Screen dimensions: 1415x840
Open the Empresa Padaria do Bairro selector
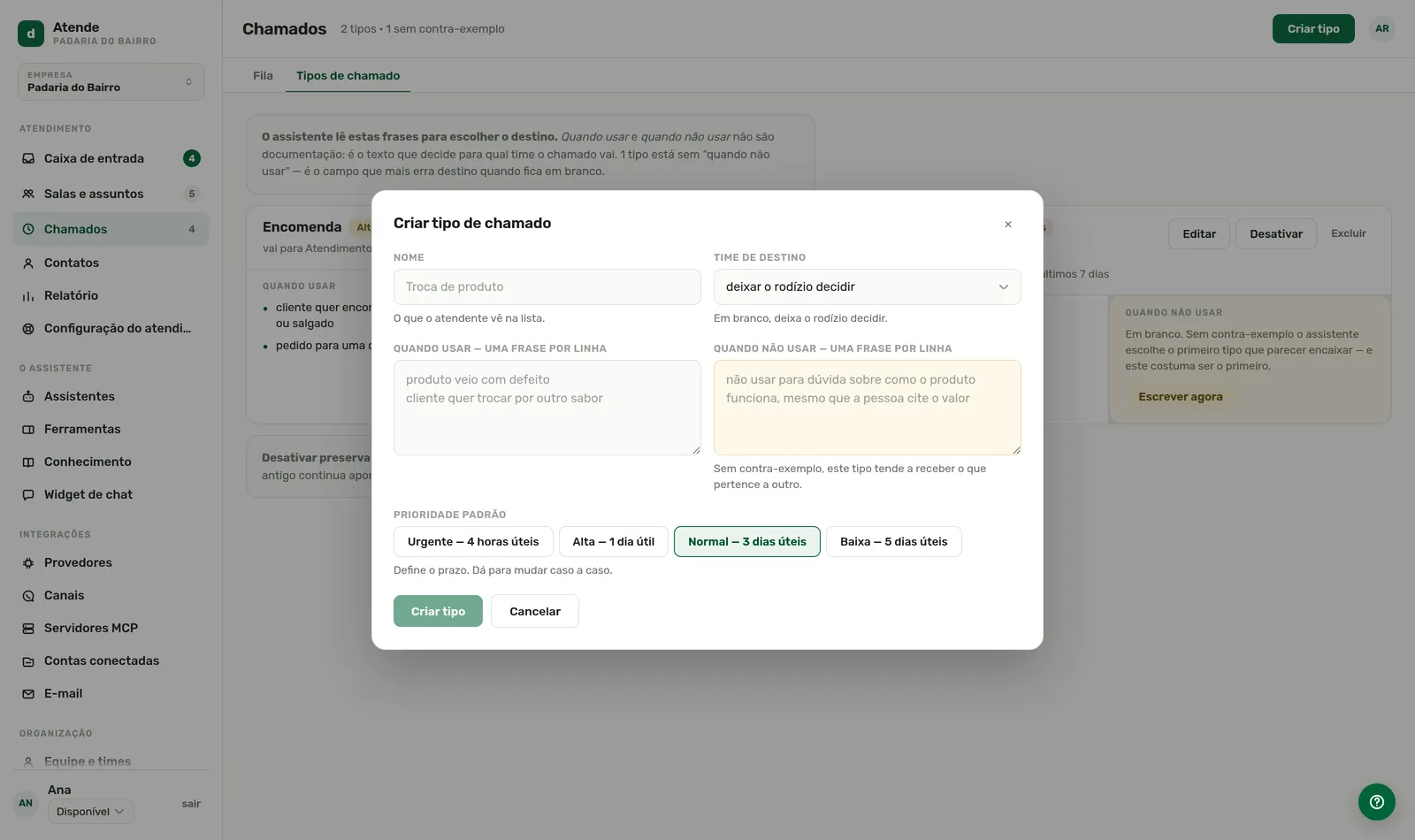pyautogui.click(x=111, y=81)
